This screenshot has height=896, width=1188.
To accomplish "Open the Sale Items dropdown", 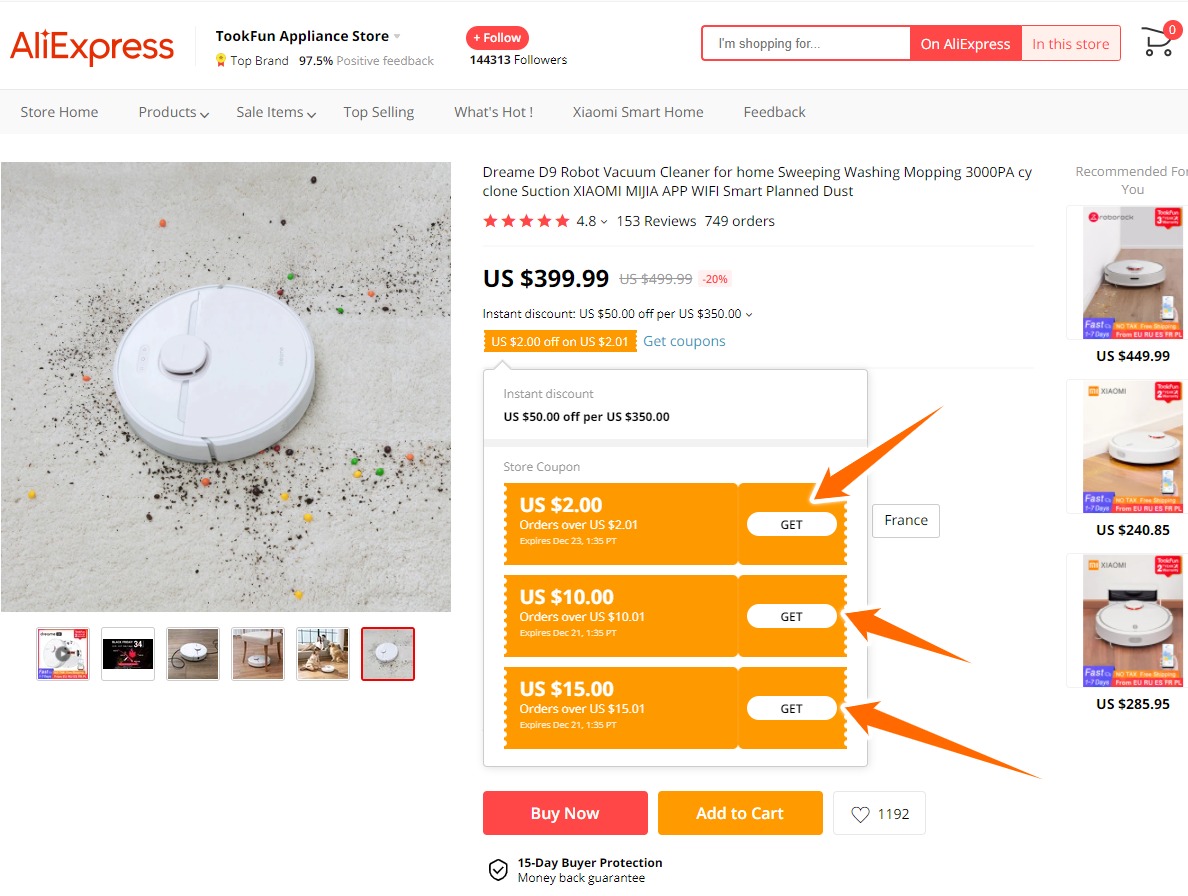I will pos(276,112).
